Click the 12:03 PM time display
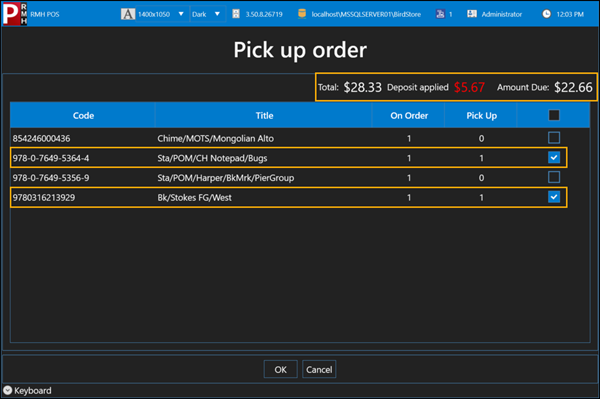600x399 pixels. pos(570,14)
